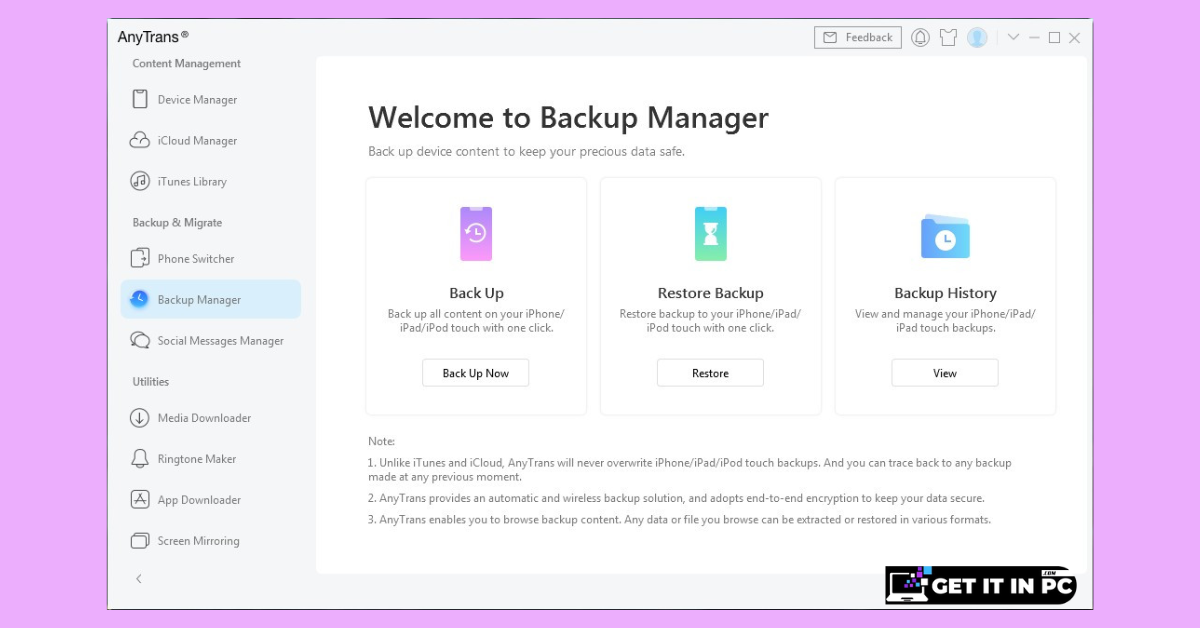Send feedback via the Feedback button
1200x628 pixels.
click(858, 37)
